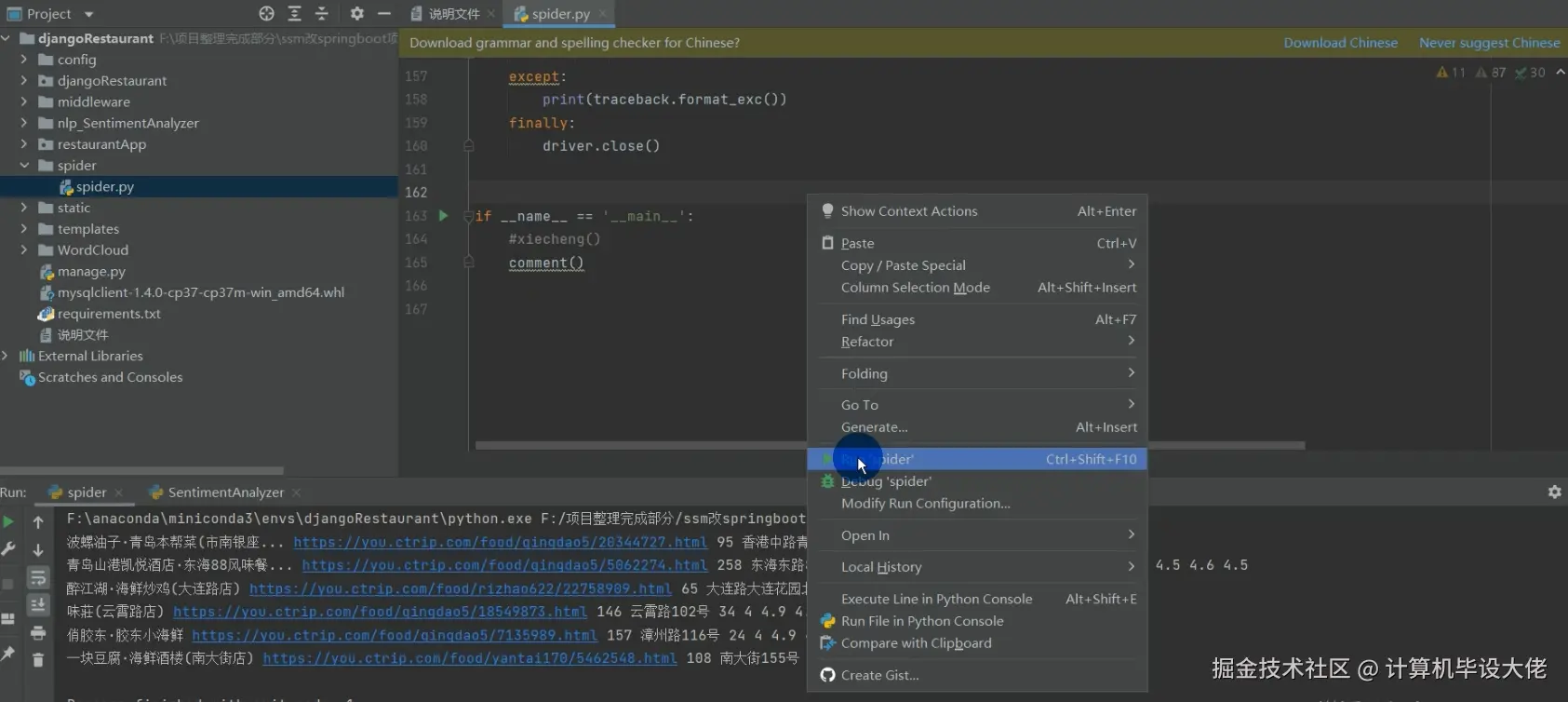Image resolution: width=1568 pixels, height=702 pixels.
Task: Click the Download Chinese link
Action: (x=1340, y=43)
